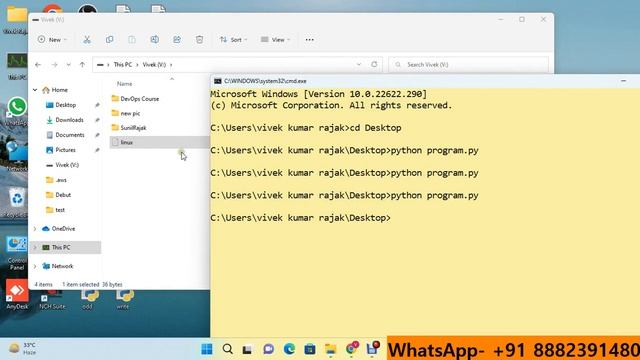Select the test folder in navigation pane
This screenshot has width=640, height=360.
coord(60,210)
